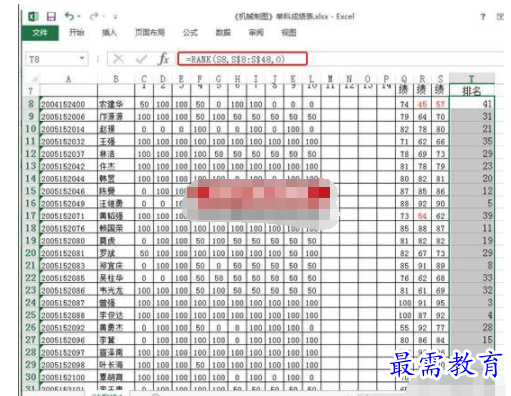Select column B header
The height and width of the screenshot is (396, 511).
116,79
